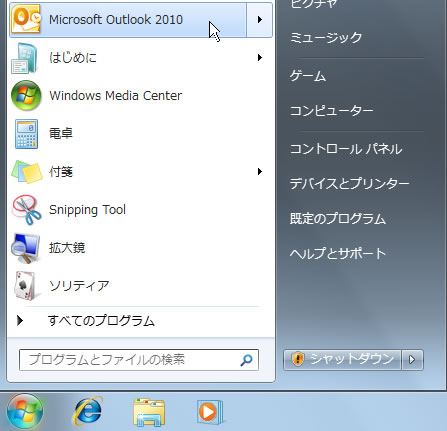Click the はじめに label
Viewport: 447px width, 431px height.
point(73,58)
